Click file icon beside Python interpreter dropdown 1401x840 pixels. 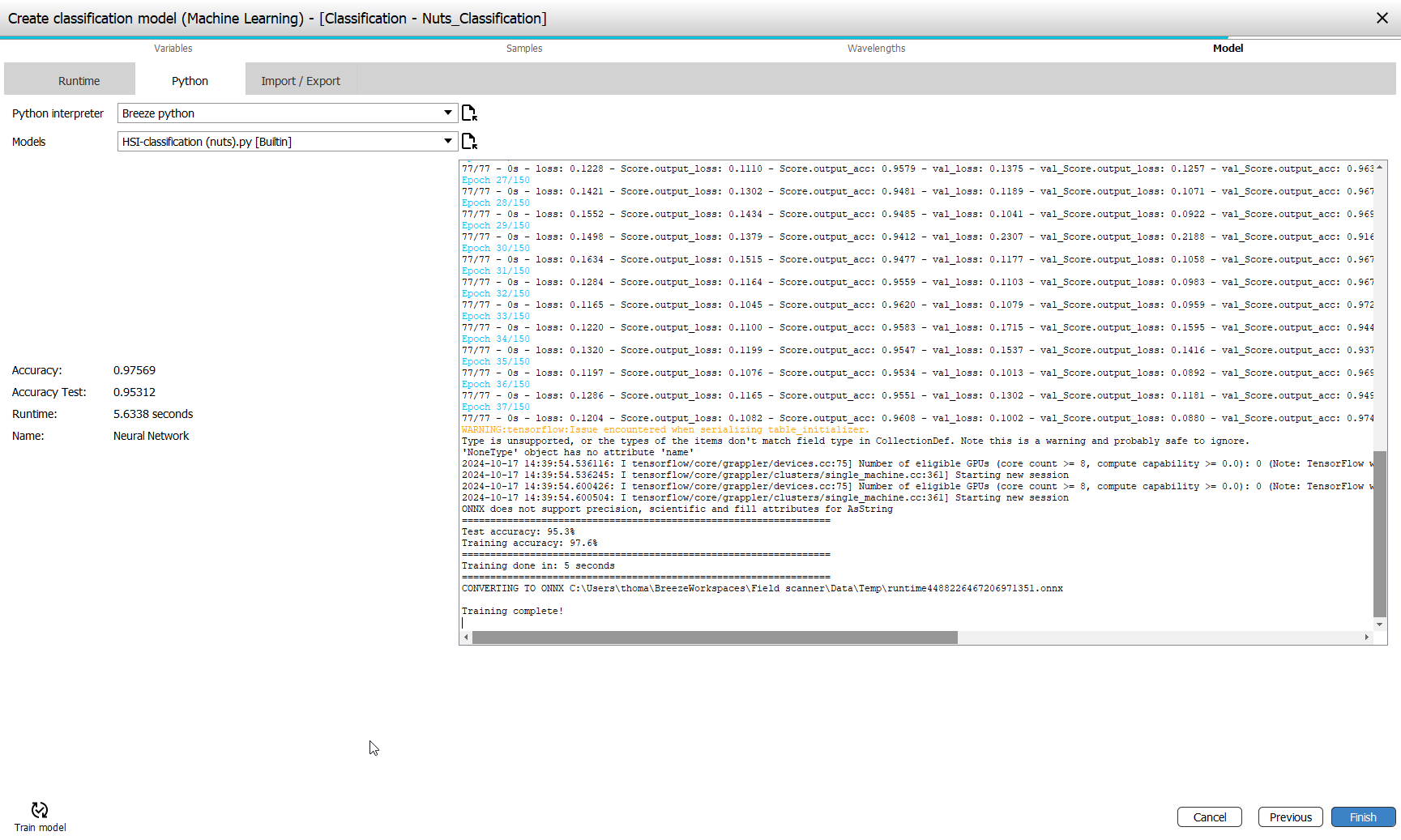469,113
